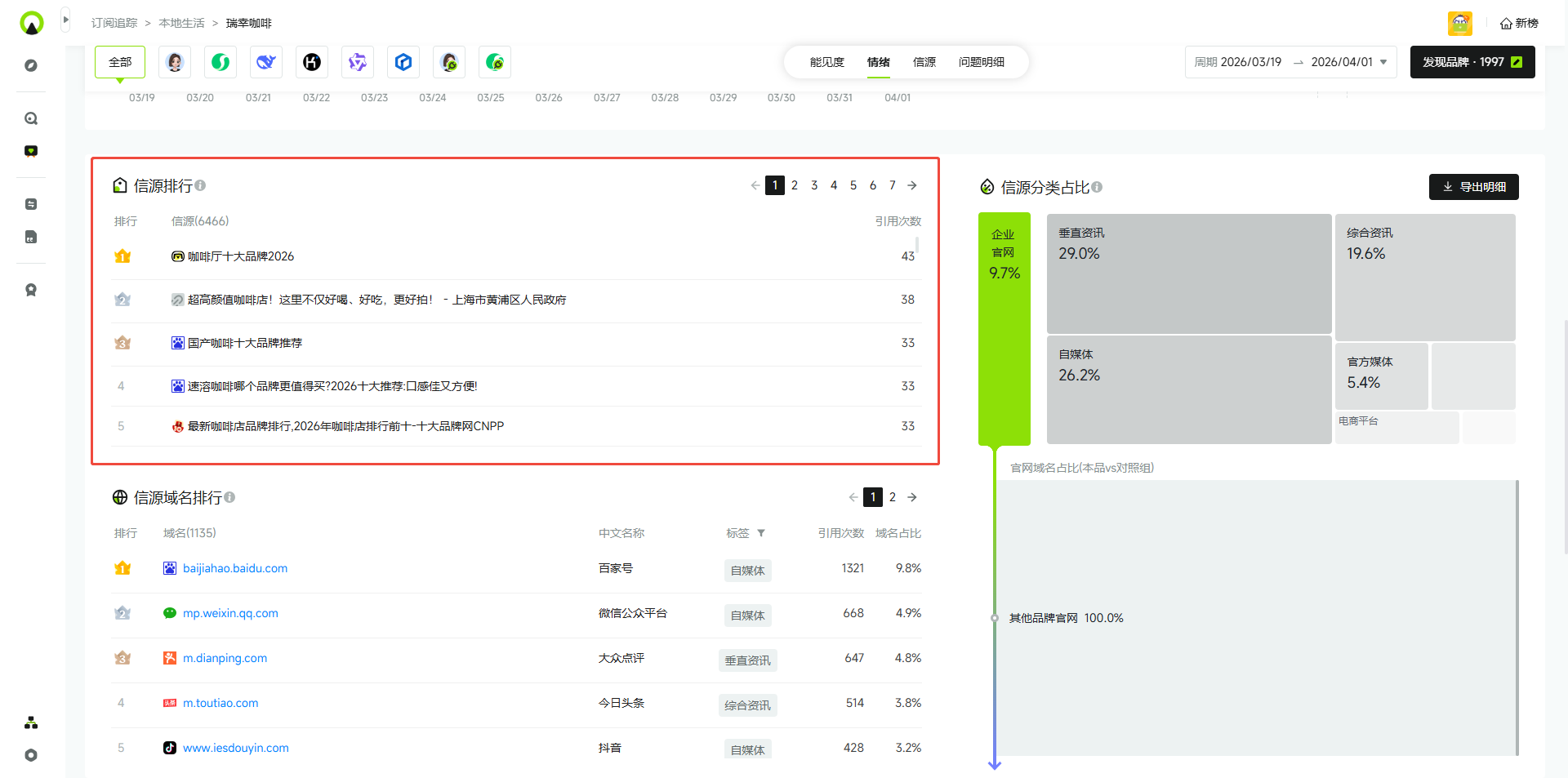Go to page 3 of 信源排行
The image size is (1568, 778).
point(814,185)
